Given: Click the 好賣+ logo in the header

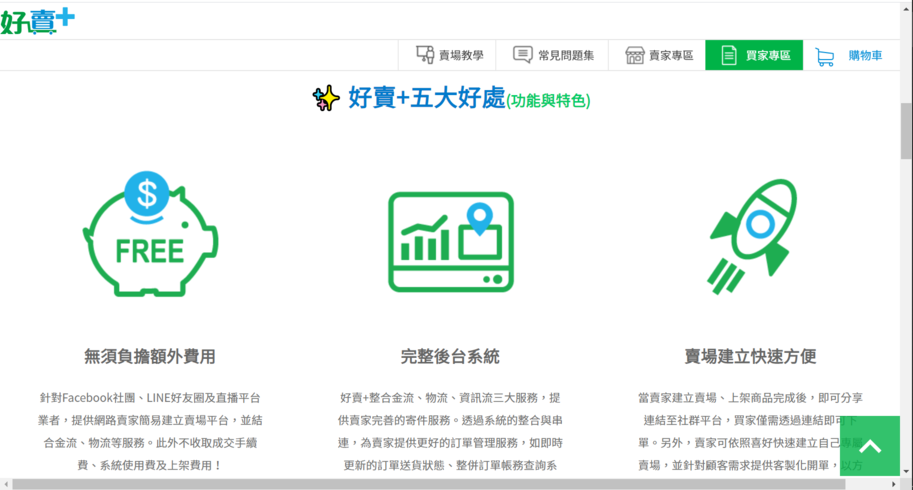Looking at the screenshot, I should [x=38, y=21].
